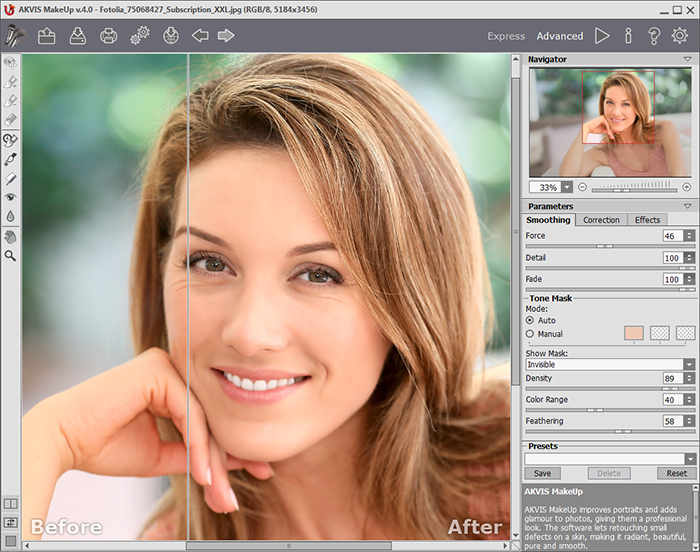Switch to Express mode
Viewport: 700px width, 552px height.
click(x=506, y=36)
